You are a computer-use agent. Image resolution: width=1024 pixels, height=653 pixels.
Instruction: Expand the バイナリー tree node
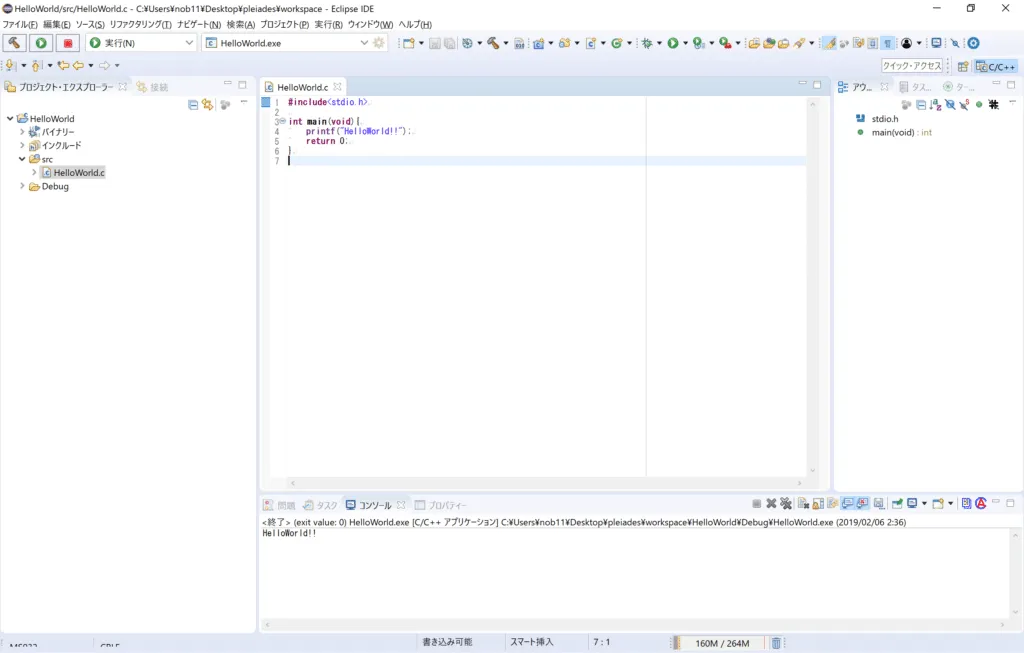[x=22, y=132]
